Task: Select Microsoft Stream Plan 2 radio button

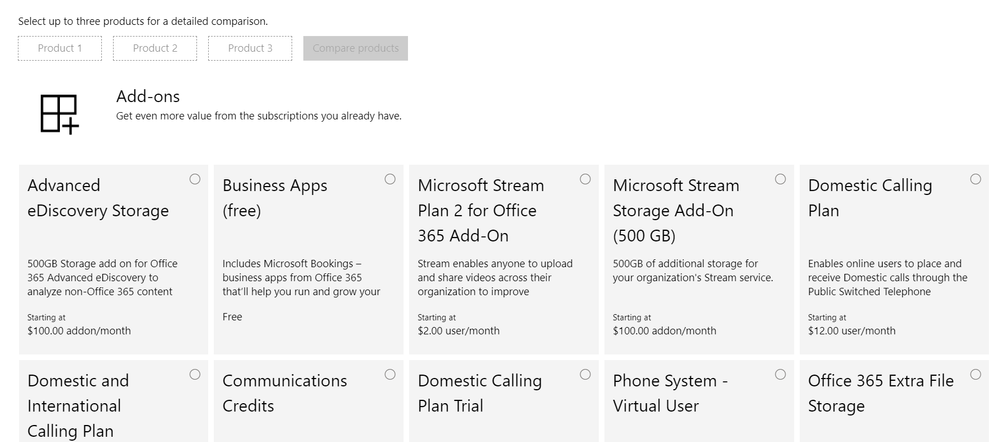Action: [585, 180]
